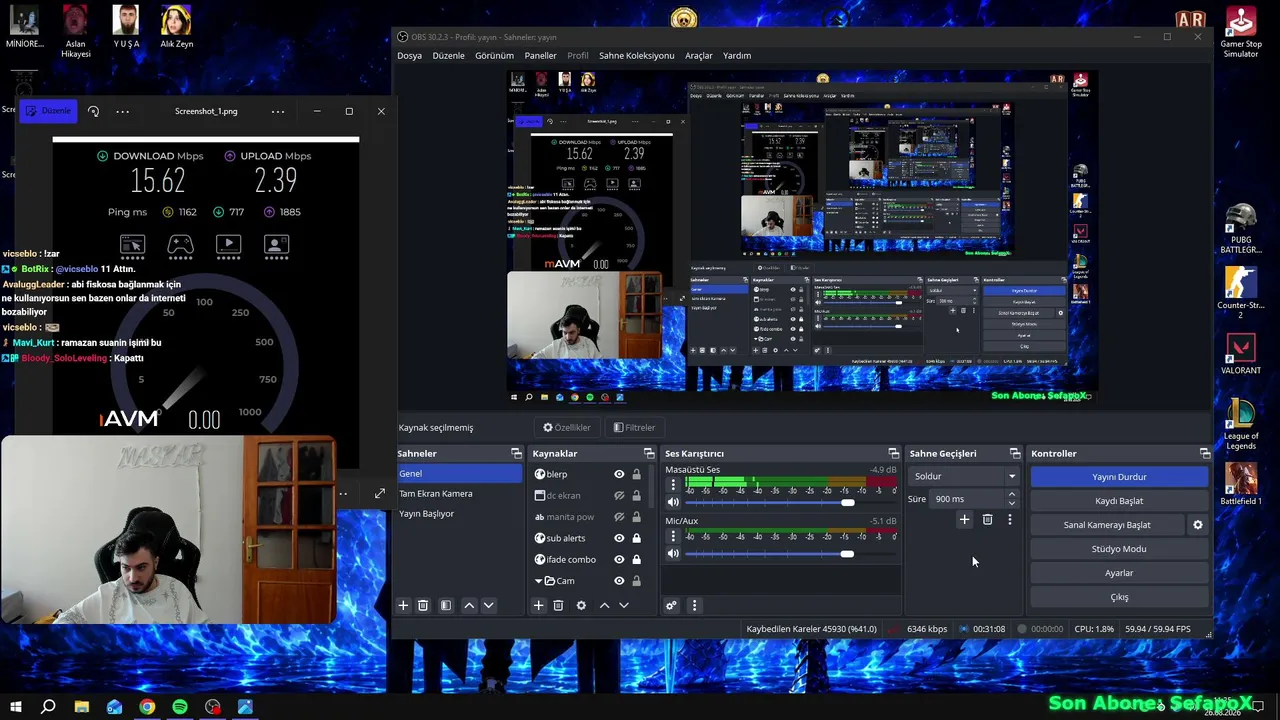The image size is (1280, 720).
Task: Open scene filters icon in Sahneler toolbar
Action: click(446, 605)
